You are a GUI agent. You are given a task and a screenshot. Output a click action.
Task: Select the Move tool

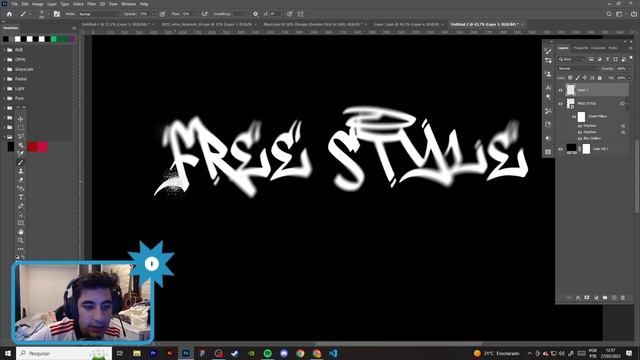click(21, 119)
